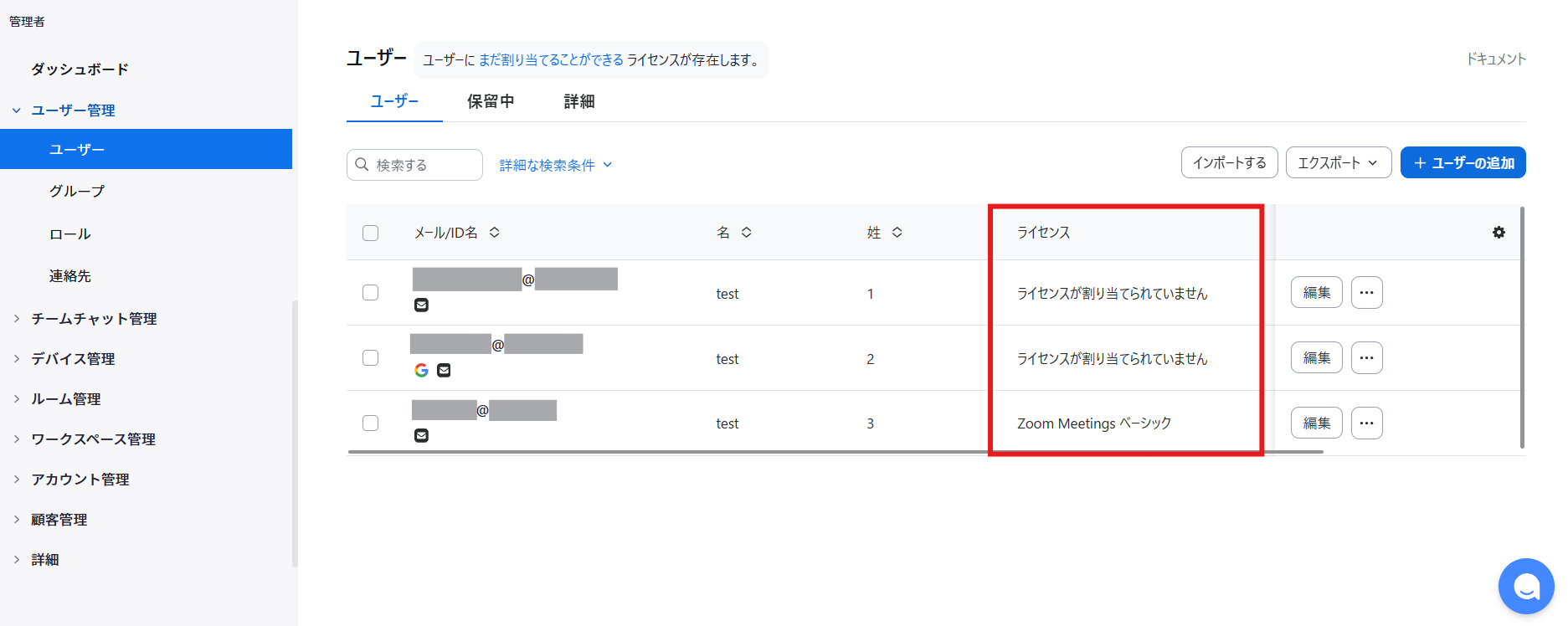
Task: Click the Zoom Meetings ベーシック license cell
Action: (1093, 423)
